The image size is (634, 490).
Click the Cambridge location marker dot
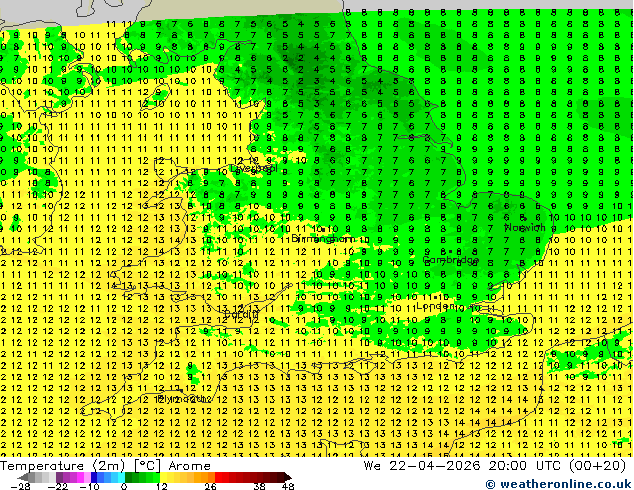point(451,251)
